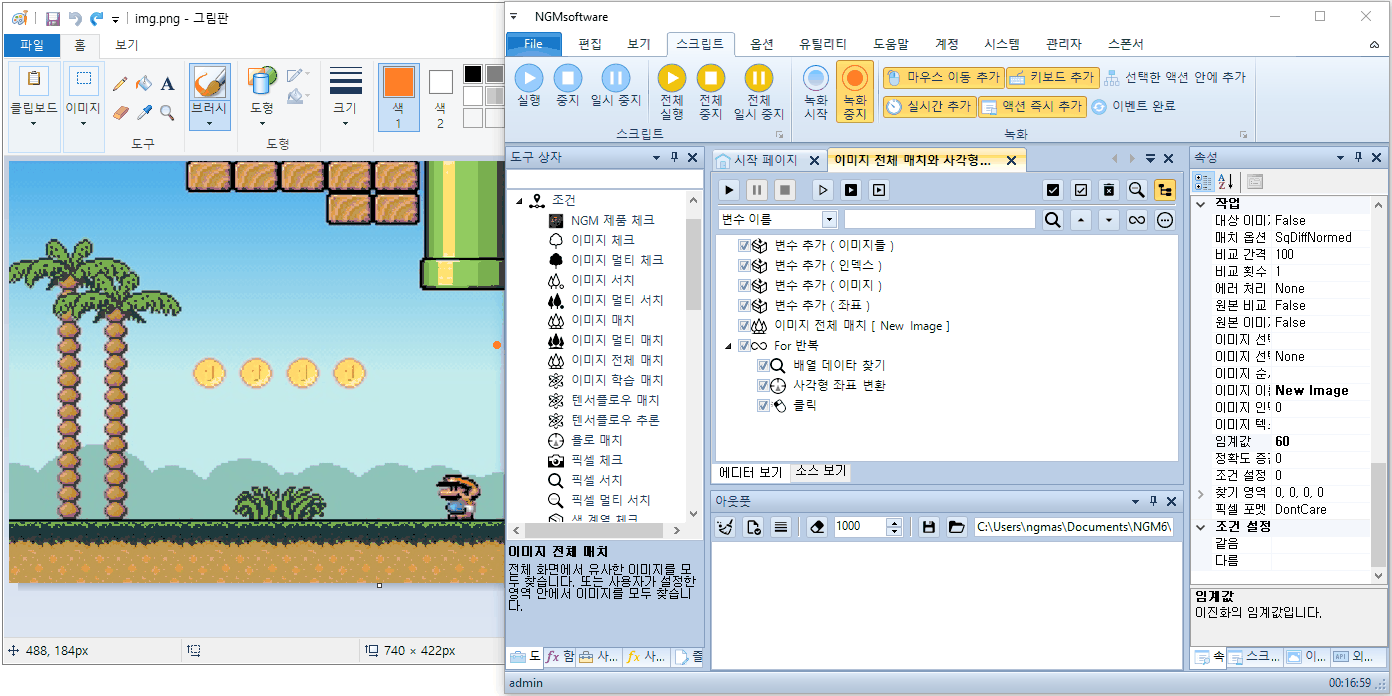
Task: Collapse the For 반복 tree node
Action: pyautogui.click(x=727, y=345)
